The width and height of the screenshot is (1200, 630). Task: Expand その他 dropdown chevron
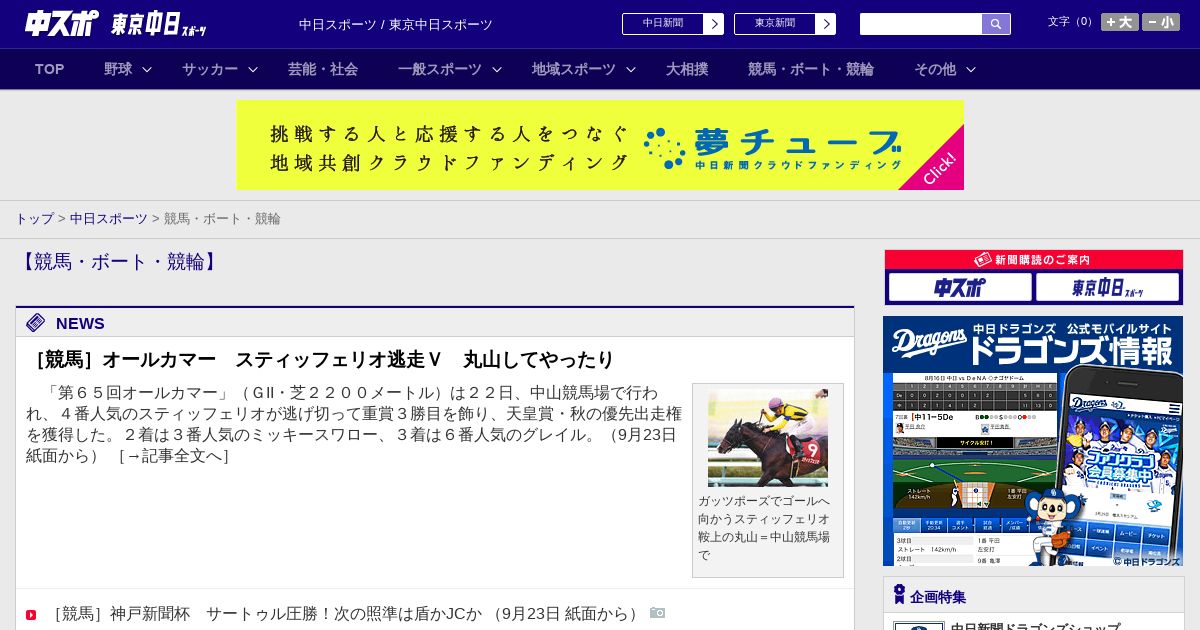click(971, 69)
